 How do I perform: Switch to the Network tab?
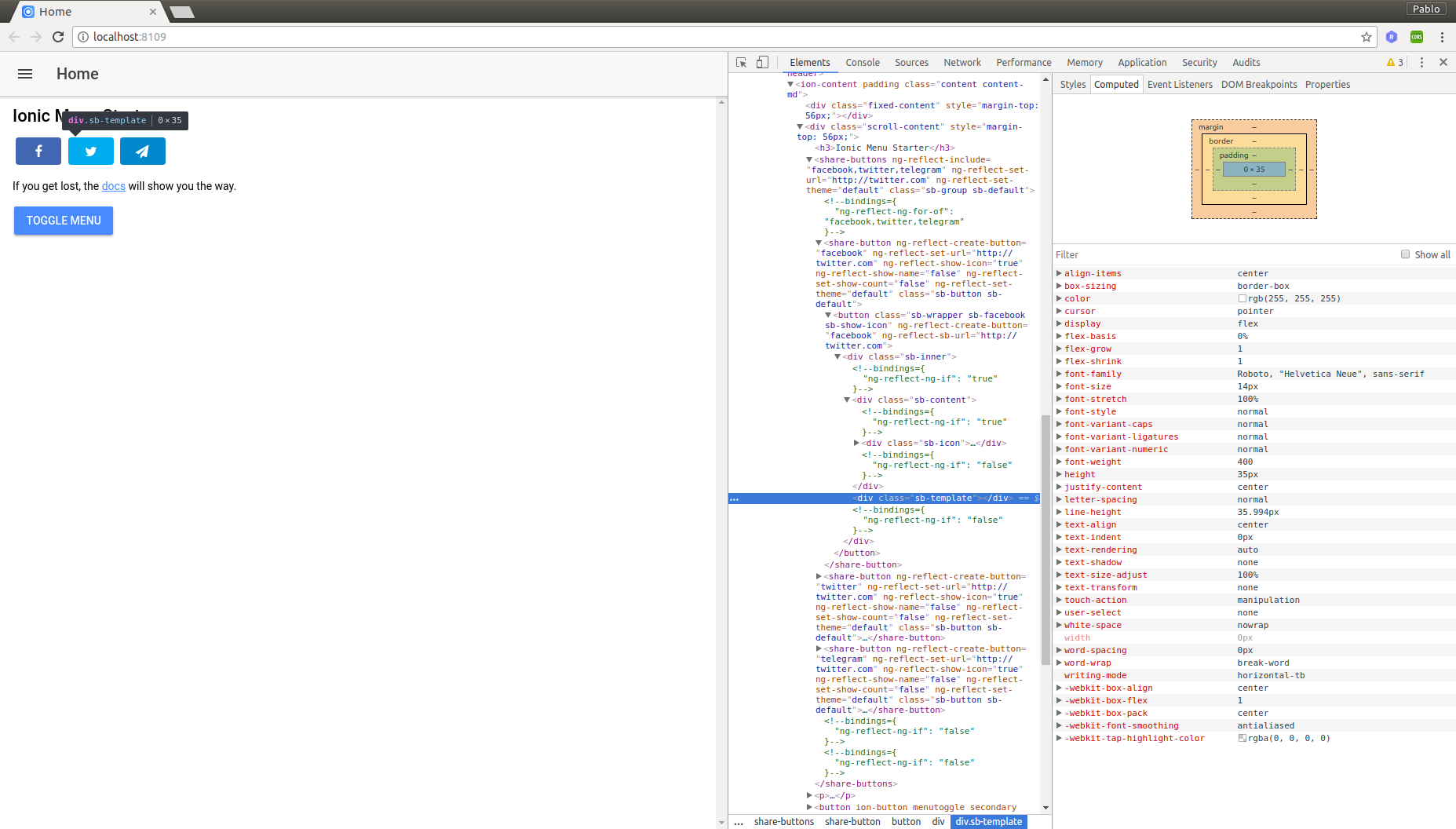point(962,63)
